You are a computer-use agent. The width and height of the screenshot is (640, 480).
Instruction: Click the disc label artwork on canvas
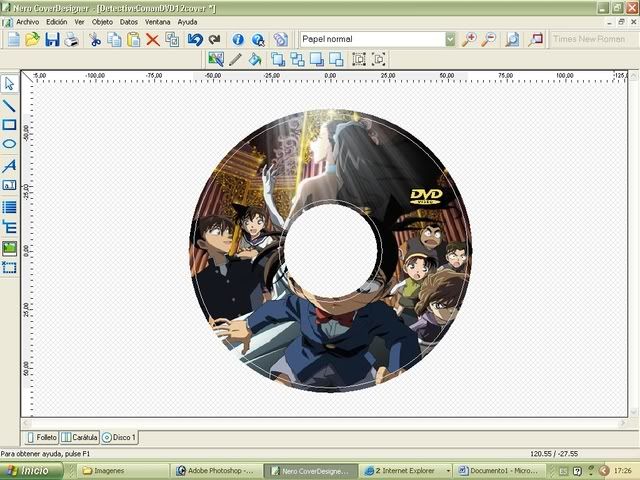(x=331, y=250)
